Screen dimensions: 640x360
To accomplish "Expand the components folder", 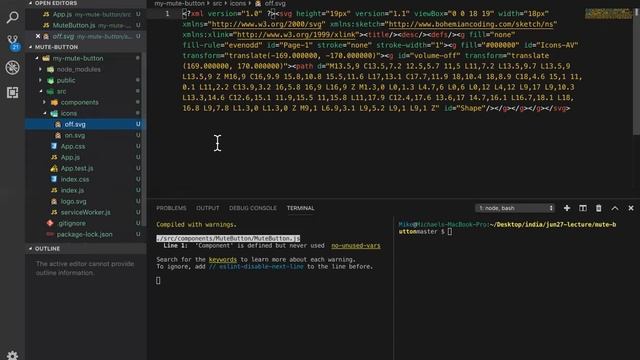I will (x=44, y=102).
